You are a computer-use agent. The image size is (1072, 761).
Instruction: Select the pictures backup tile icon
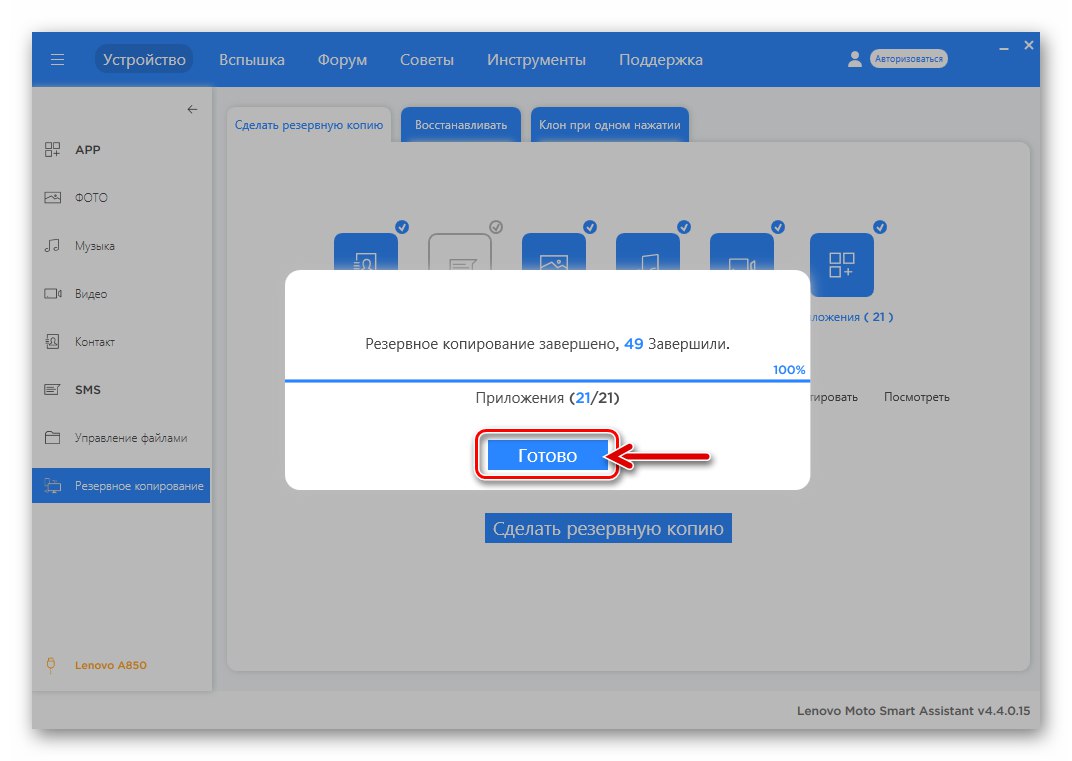(554, 252)
